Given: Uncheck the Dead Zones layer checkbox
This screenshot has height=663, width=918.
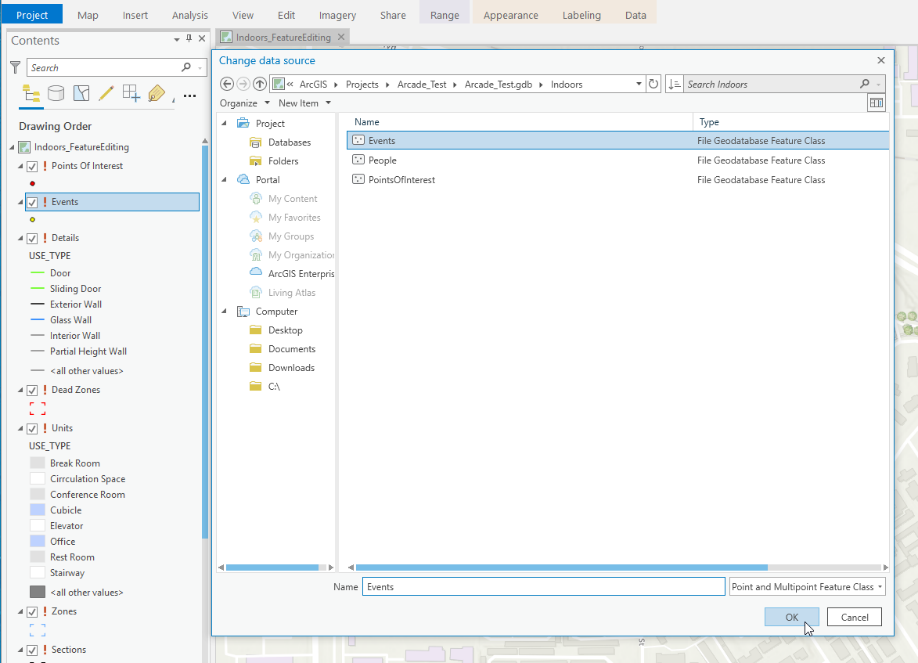Looking at the screenshot, I should pos(32,390).
